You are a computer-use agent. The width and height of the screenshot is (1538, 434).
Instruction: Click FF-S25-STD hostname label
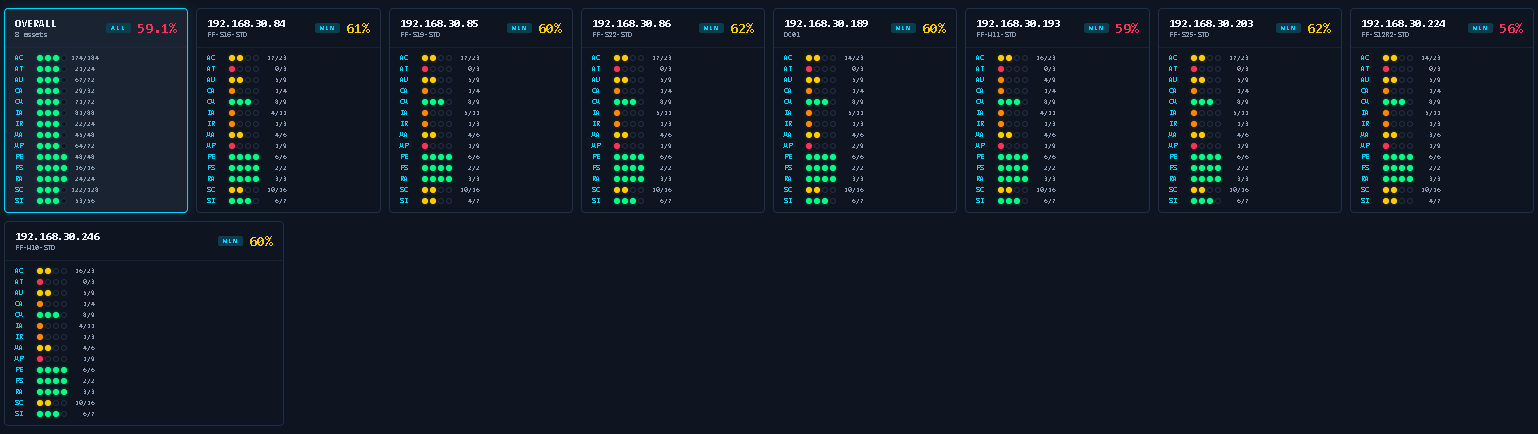(1189, 35)
